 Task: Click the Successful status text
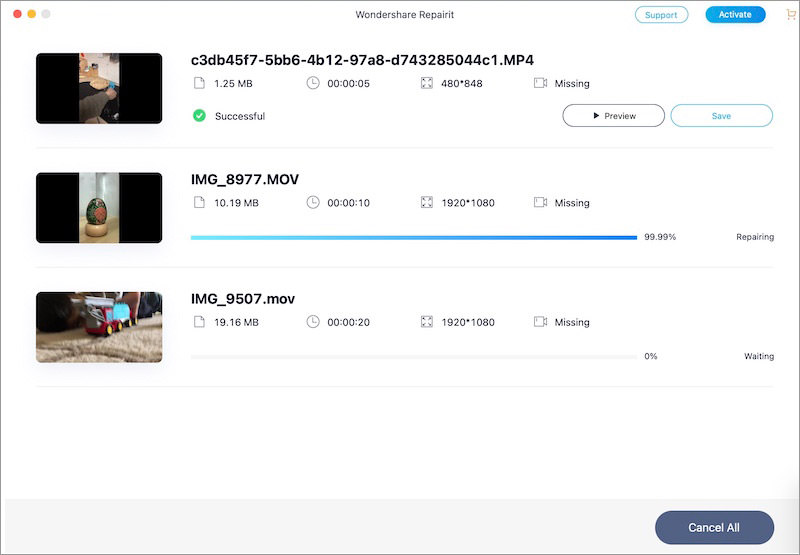pyautogui.click(x=240, y=116)
